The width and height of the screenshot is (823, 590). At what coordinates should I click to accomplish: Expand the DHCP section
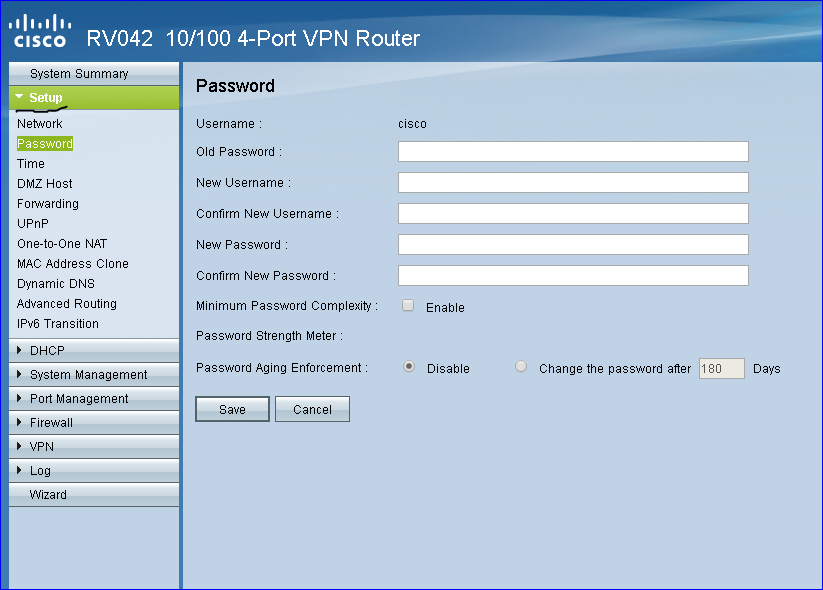pyautogui.click(x=94, y=350)
